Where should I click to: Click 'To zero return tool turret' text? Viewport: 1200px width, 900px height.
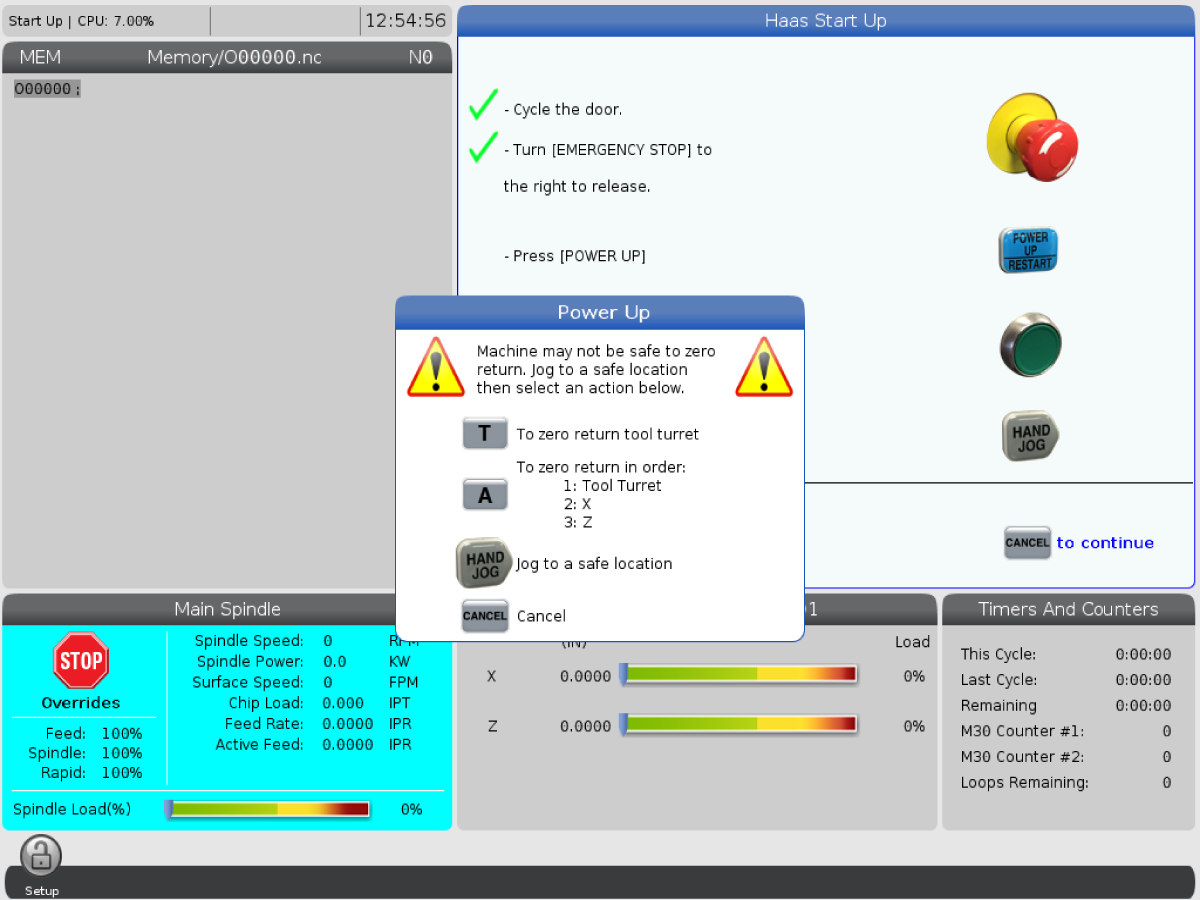tap(608, 435)
